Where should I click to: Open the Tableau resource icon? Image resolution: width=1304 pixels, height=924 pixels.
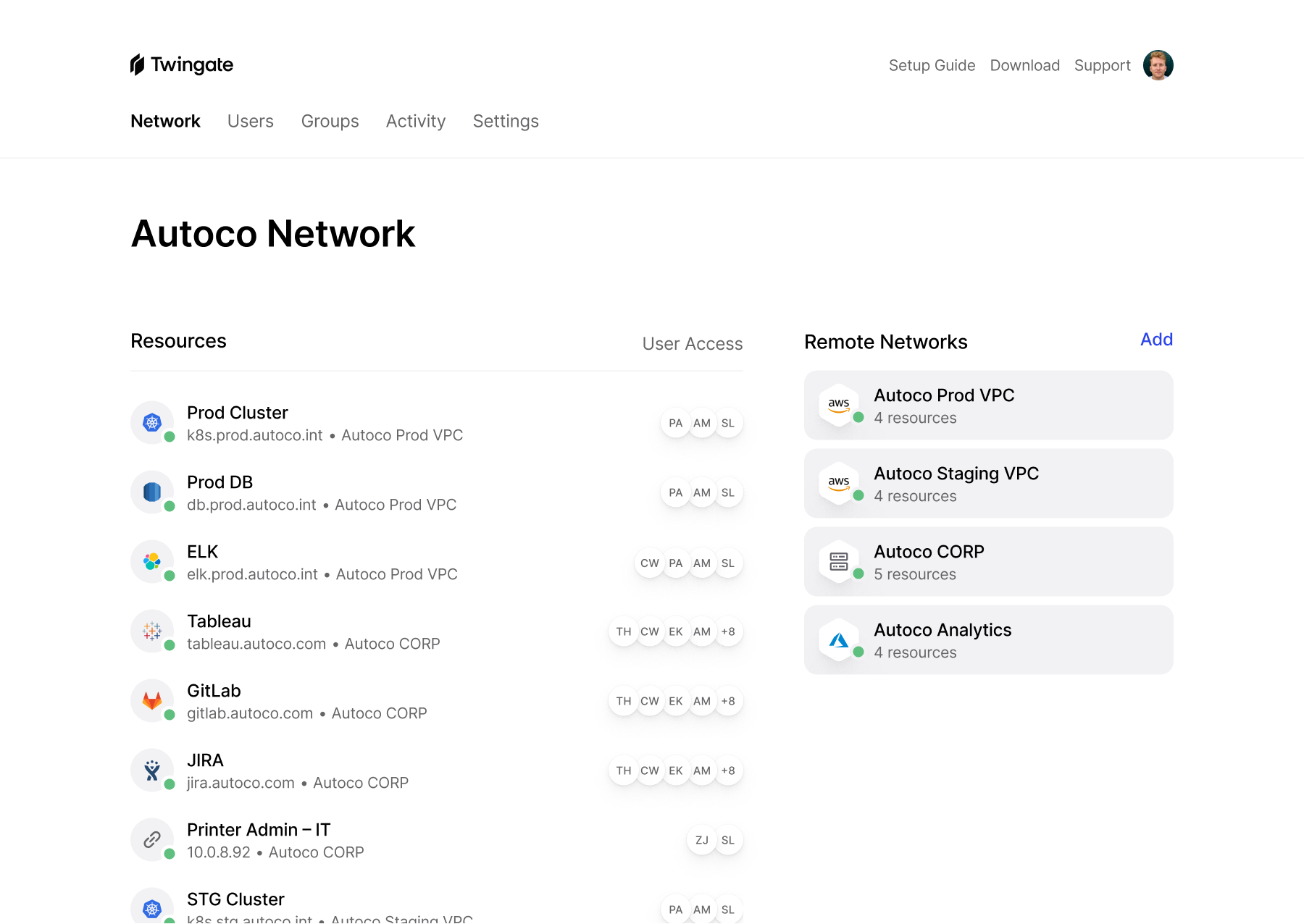click(x=152, y=631)
